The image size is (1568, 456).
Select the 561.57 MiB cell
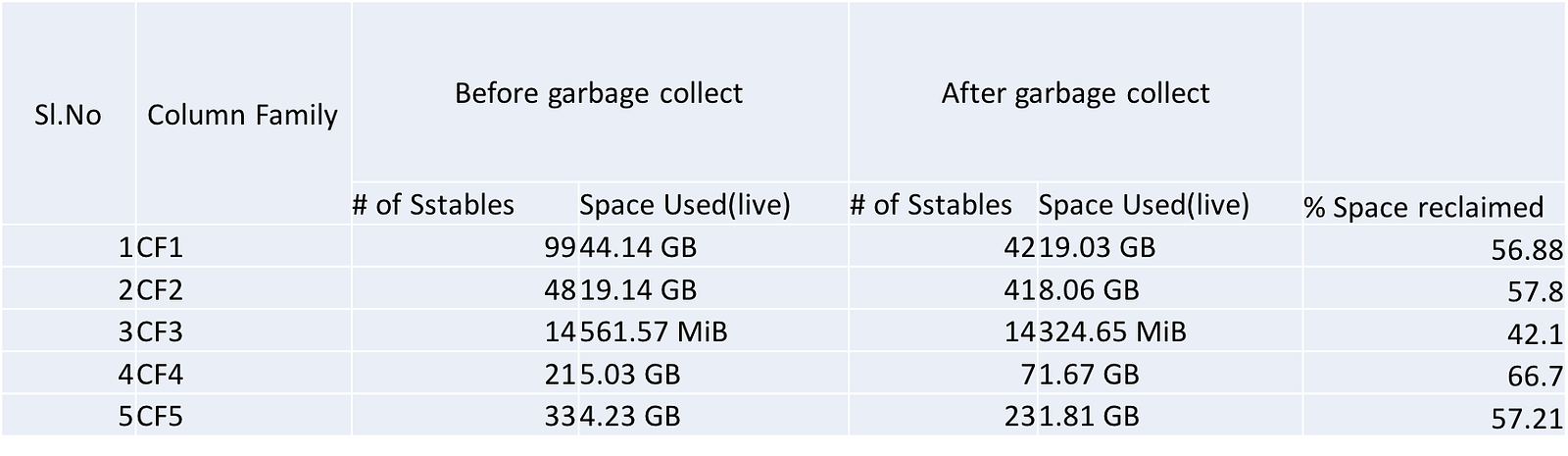click(x=654, y=332)
